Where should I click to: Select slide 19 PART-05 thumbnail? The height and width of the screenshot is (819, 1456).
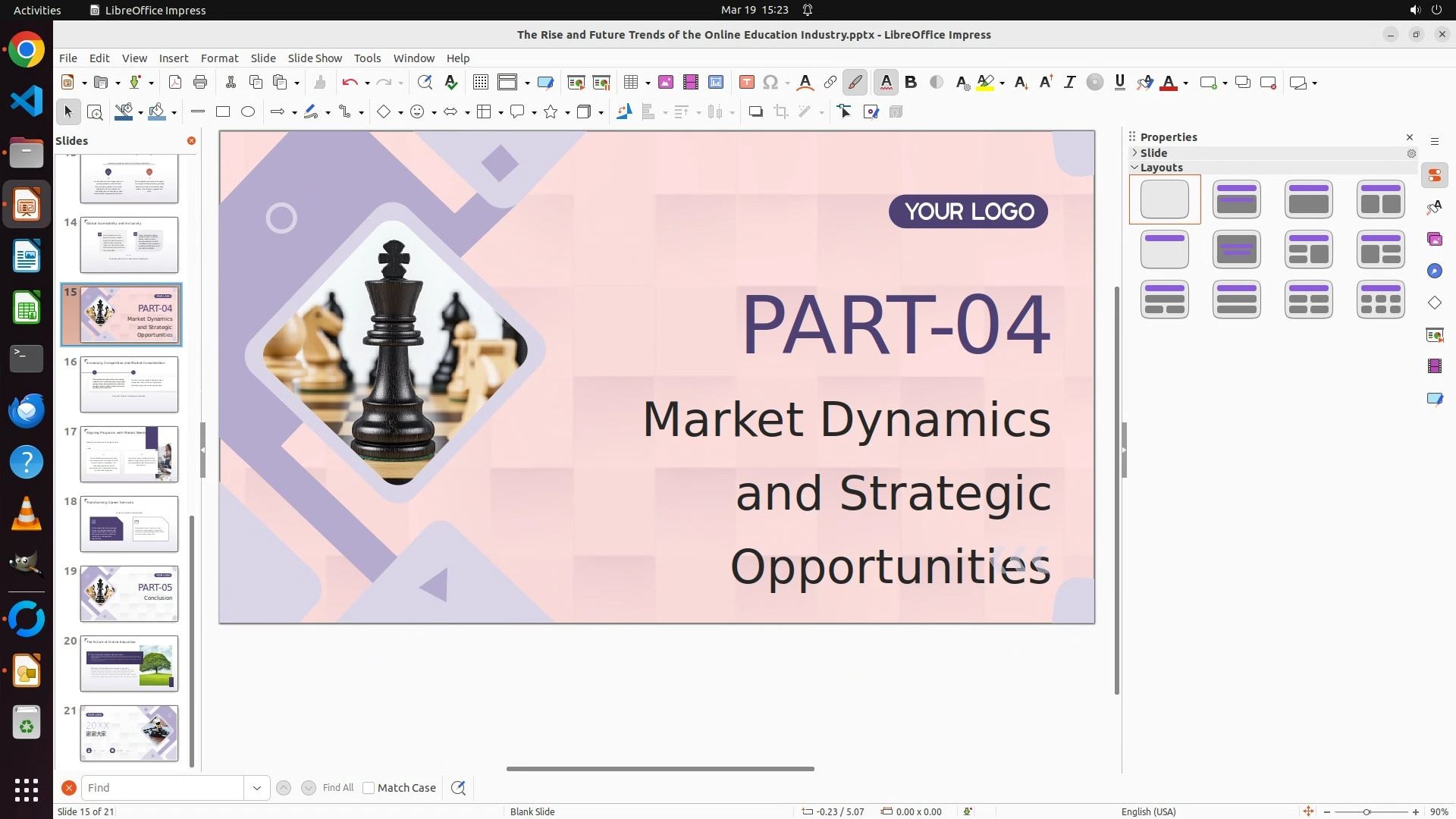(129, 594)
